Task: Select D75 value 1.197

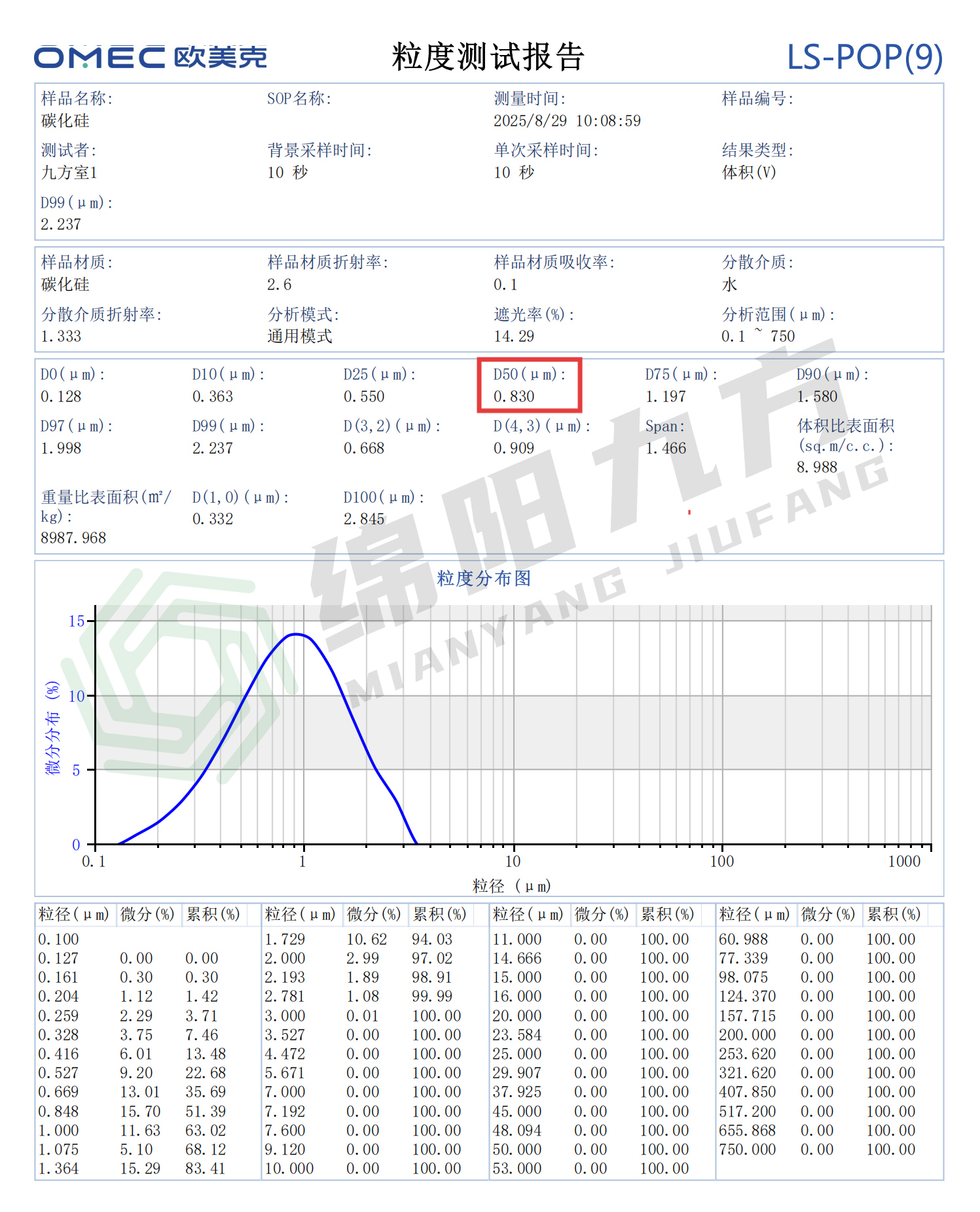Action: click(666, 396)
